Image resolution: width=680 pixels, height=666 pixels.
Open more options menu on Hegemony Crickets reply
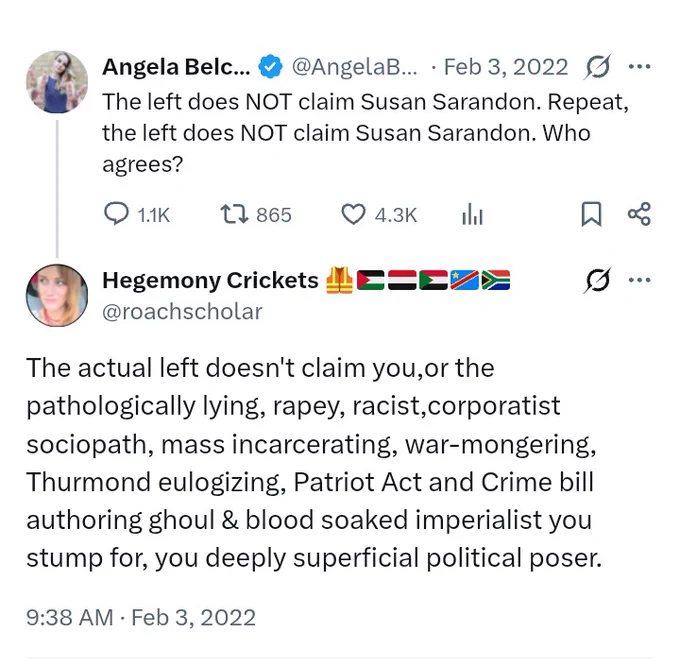640,280
